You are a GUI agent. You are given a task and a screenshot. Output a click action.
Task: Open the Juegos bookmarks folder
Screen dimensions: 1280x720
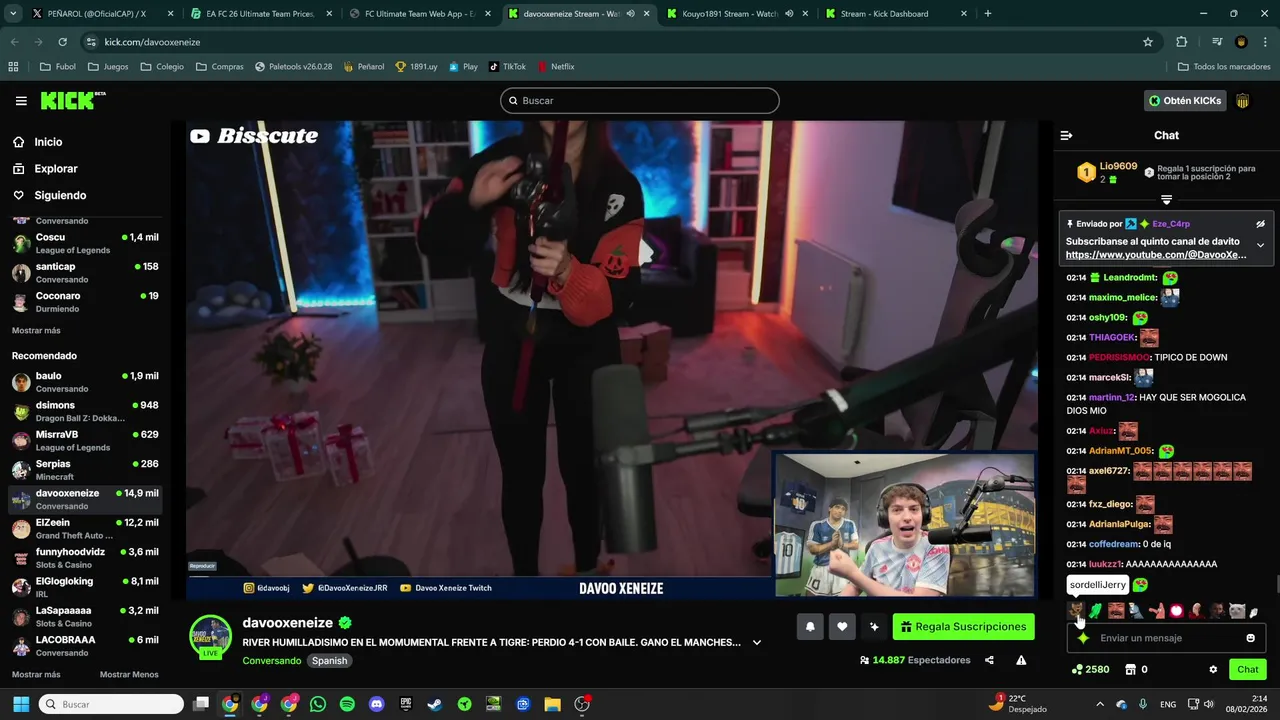pyautogui.click(x=108, y=67)
